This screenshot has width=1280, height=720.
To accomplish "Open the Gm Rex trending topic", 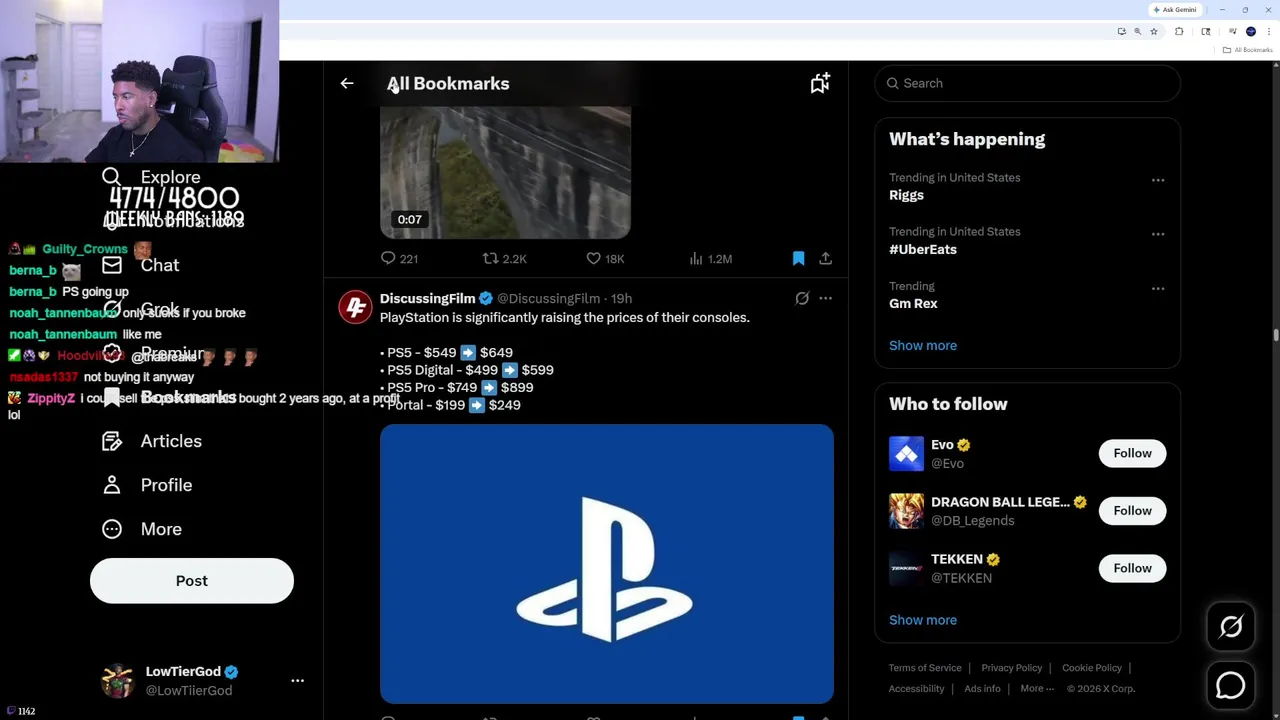I will 913,303.
